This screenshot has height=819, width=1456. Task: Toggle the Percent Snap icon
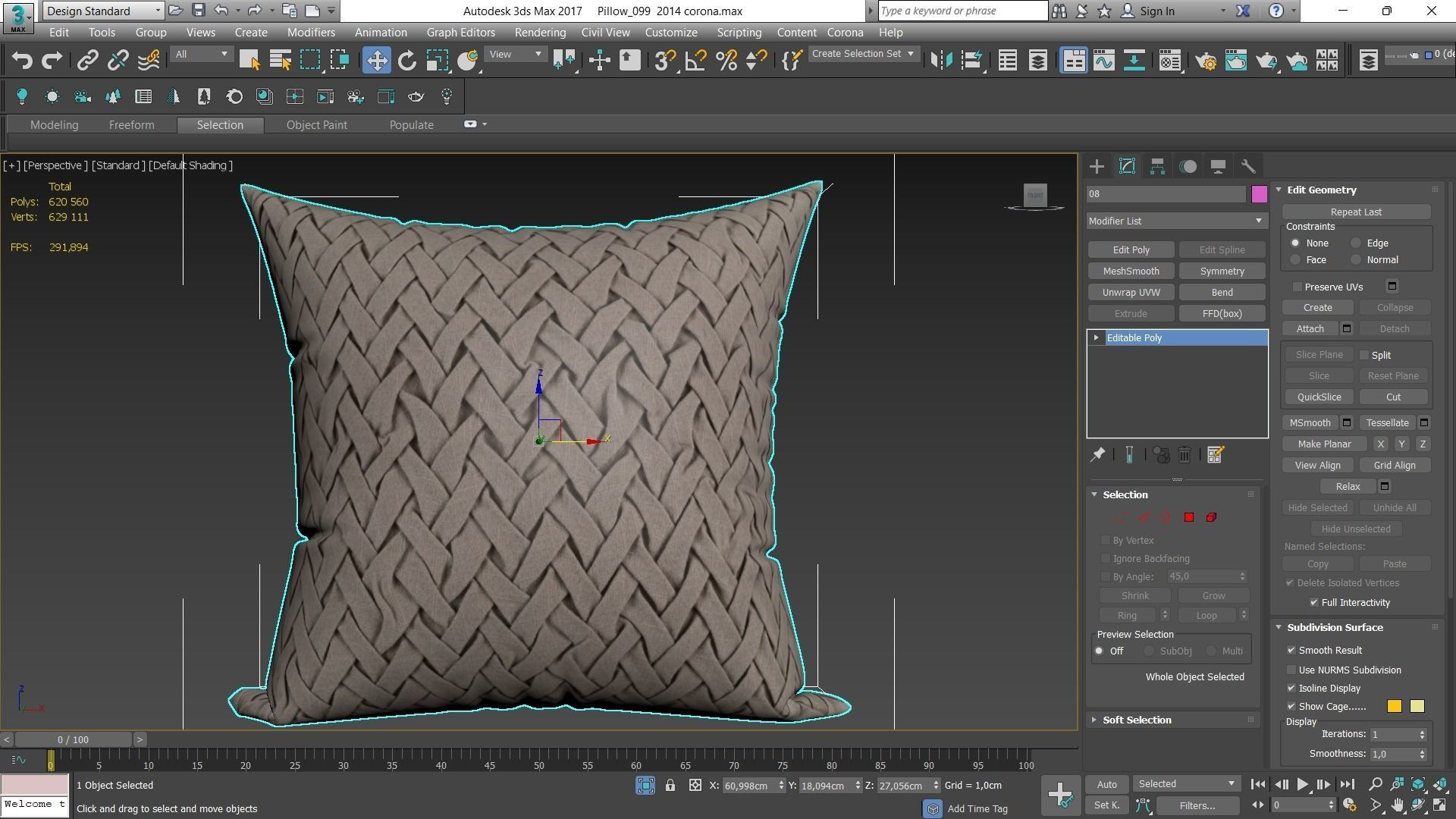[726, 61]
